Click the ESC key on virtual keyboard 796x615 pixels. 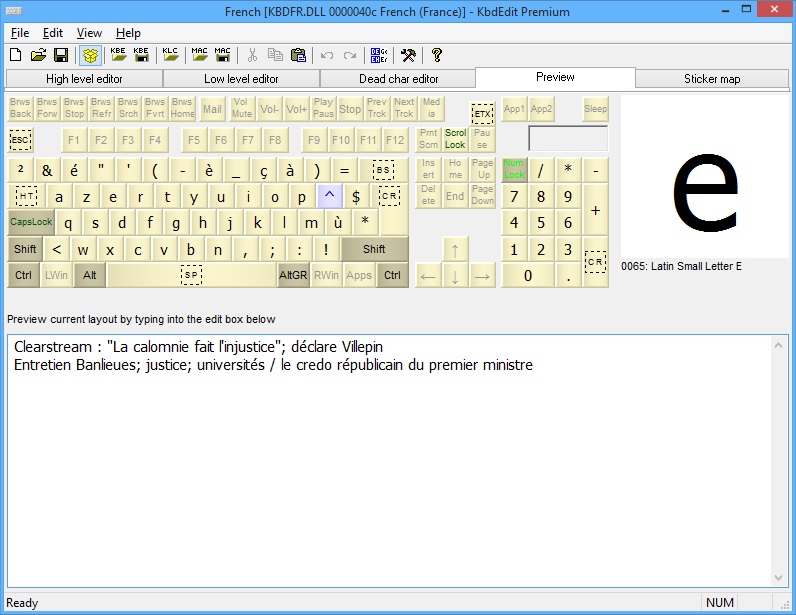pyautogui.click(x=20, y=140)
